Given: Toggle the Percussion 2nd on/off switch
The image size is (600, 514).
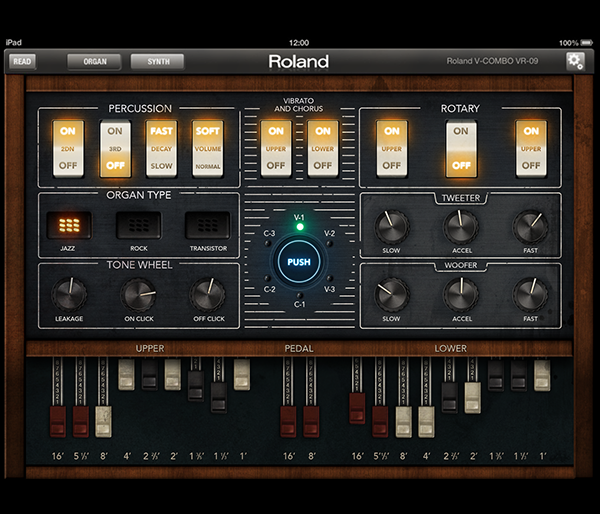Looking at the screenshot, I should 69,150.
